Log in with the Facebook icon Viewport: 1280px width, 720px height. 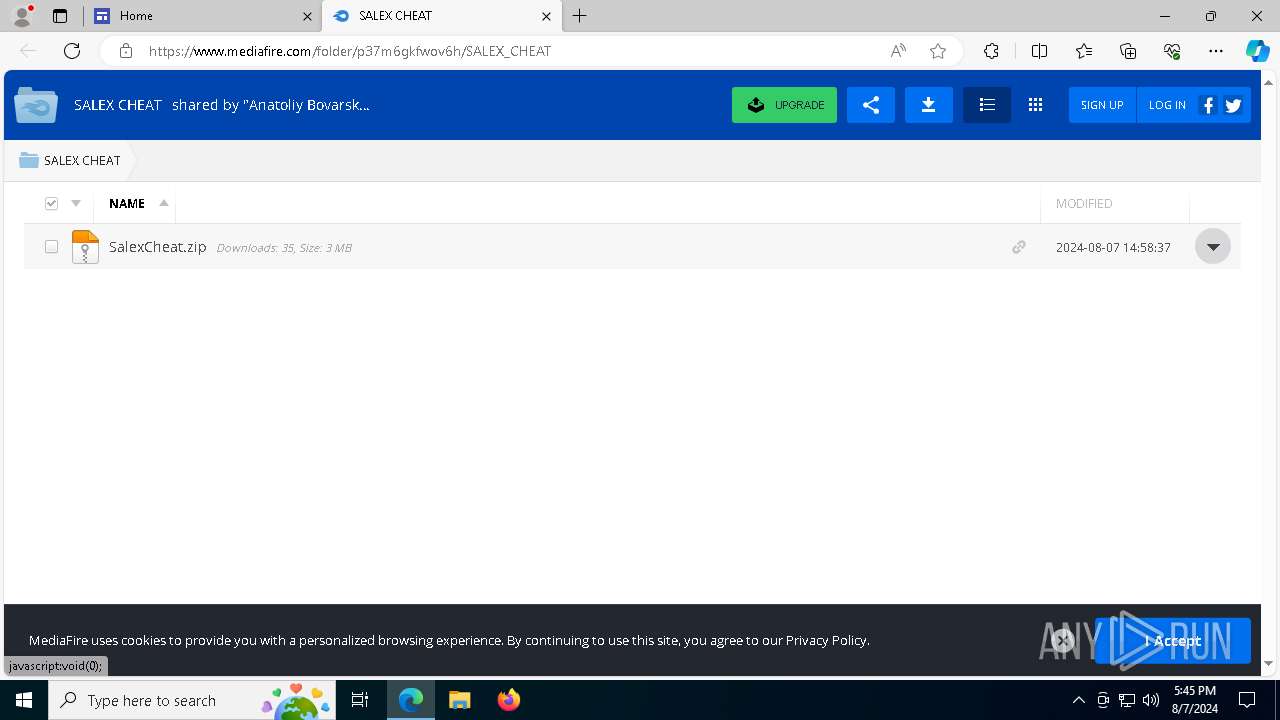click(x=1208, y=105)
